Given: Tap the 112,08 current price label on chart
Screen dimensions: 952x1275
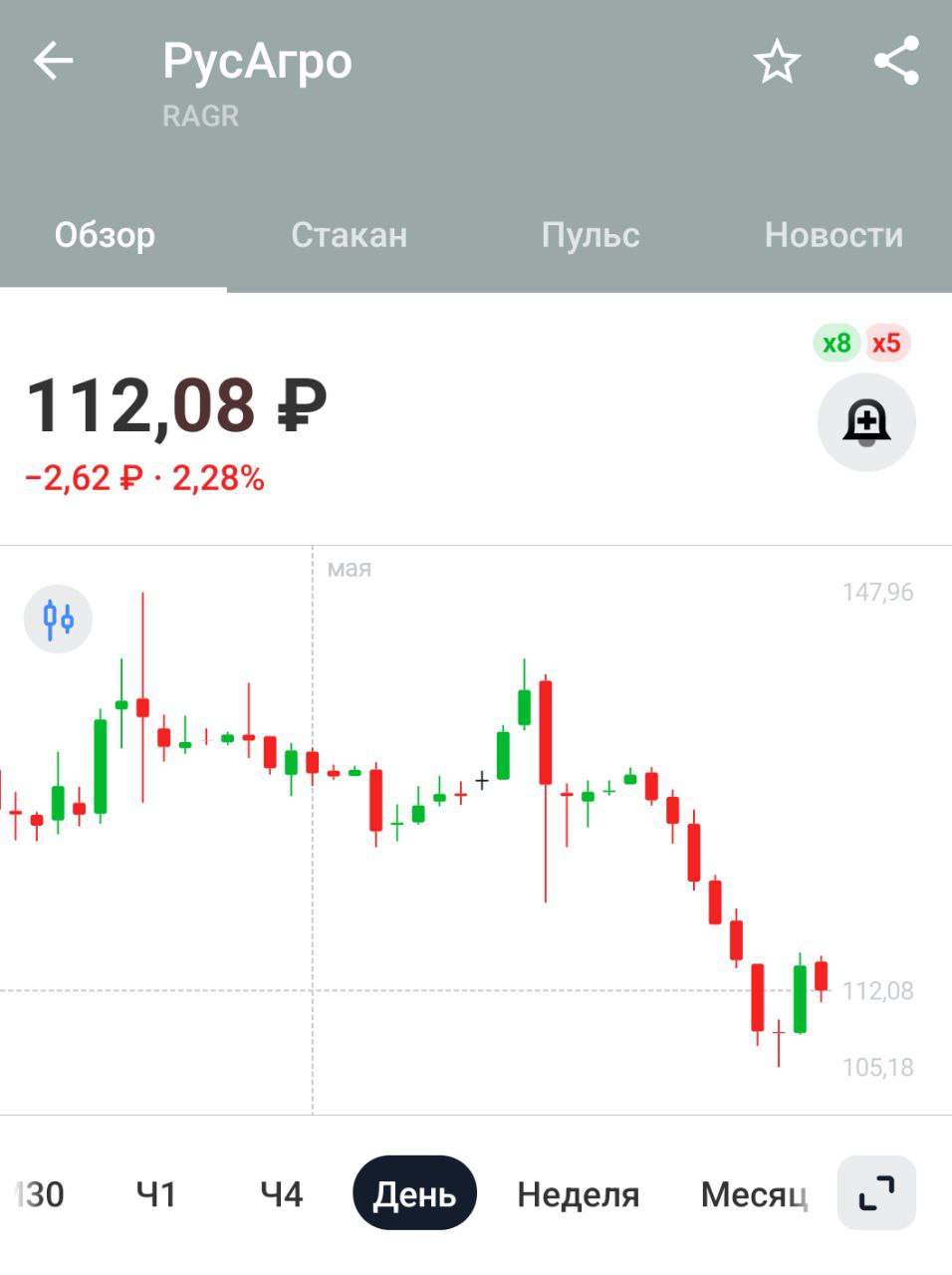Looking at the screenshot, I should pyautogui.click(x=877, y=990).
